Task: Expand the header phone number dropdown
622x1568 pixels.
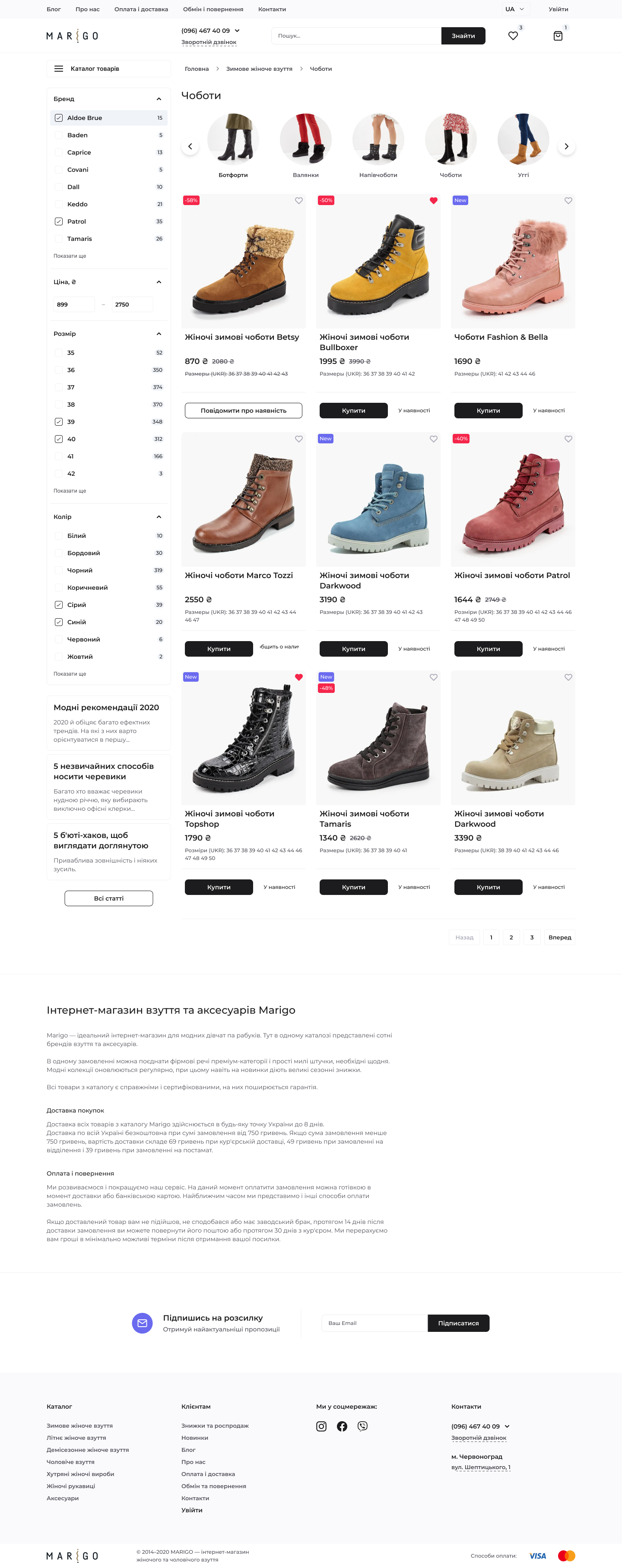Action: pyautogui.click(x=237, y=30)
